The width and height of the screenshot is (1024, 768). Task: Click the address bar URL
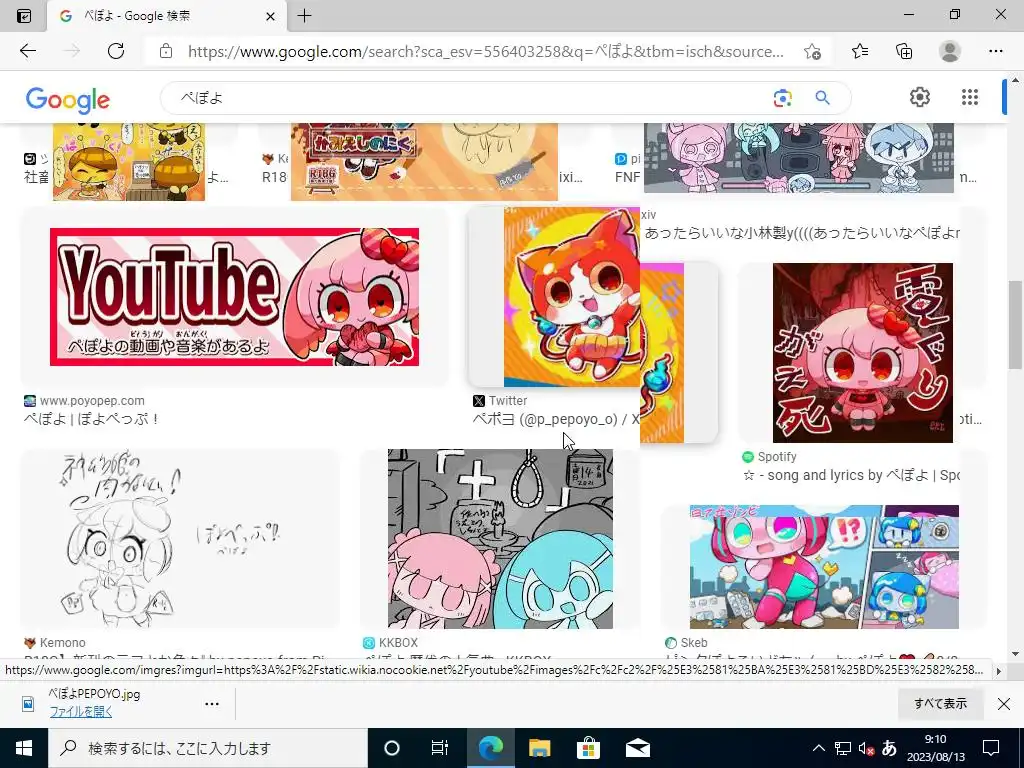[x=486, y=52]
